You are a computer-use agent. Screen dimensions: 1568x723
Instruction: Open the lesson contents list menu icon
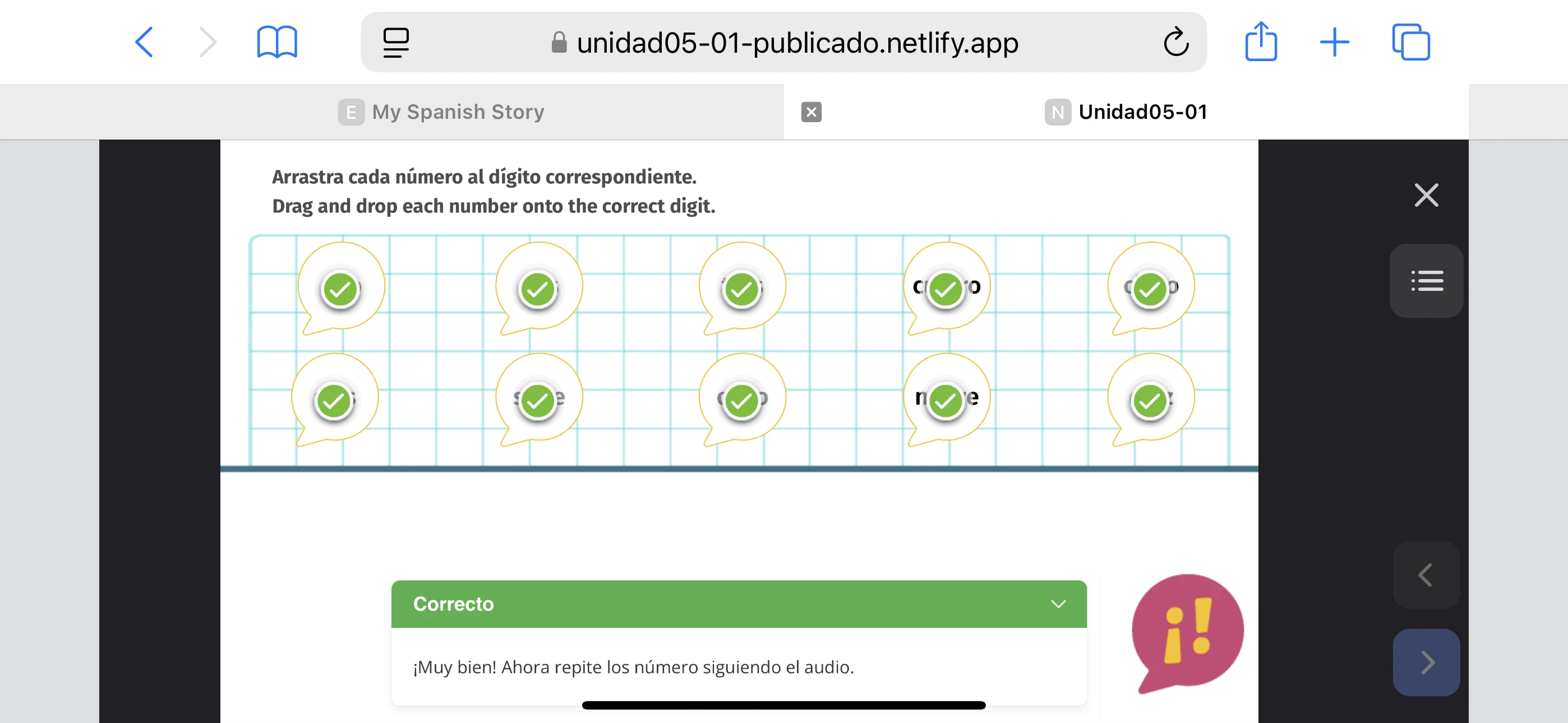(x=1426, y=281)
